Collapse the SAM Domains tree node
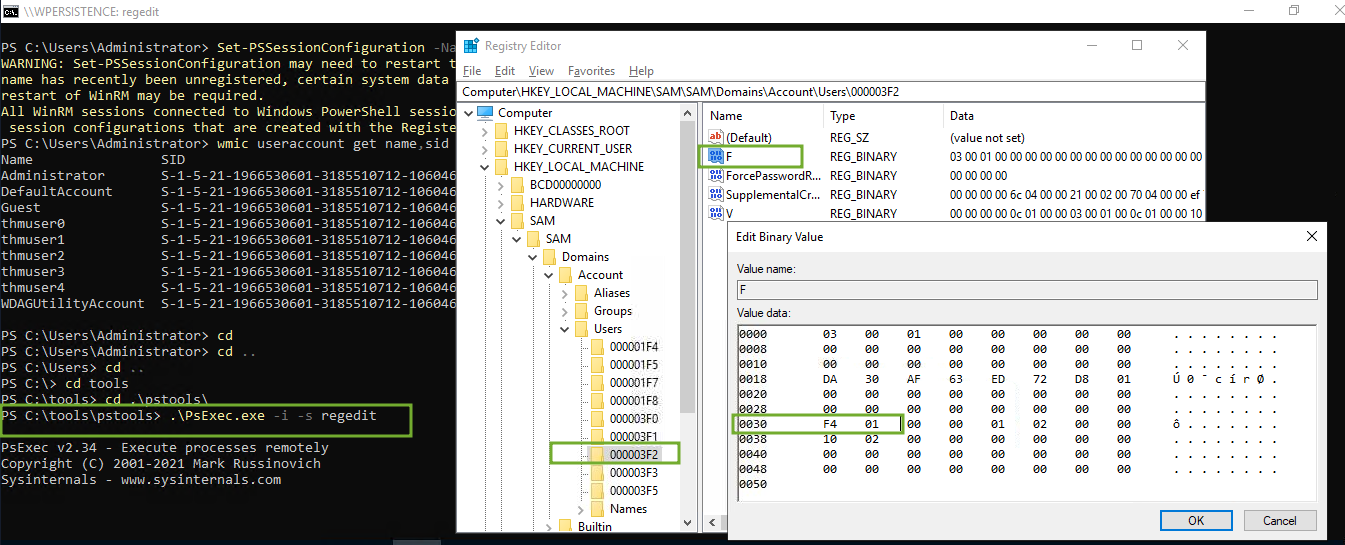The image size is (1345, 545). (x=533, y=257)
